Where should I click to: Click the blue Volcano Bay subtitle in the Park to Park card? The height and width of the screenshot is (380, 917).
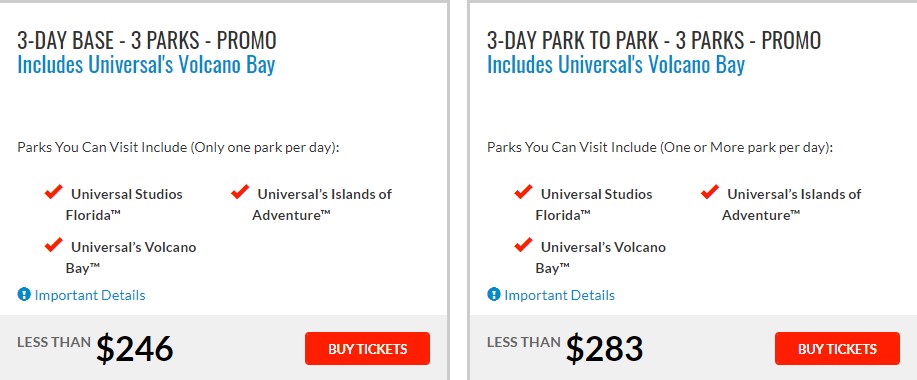pos(616,65)
